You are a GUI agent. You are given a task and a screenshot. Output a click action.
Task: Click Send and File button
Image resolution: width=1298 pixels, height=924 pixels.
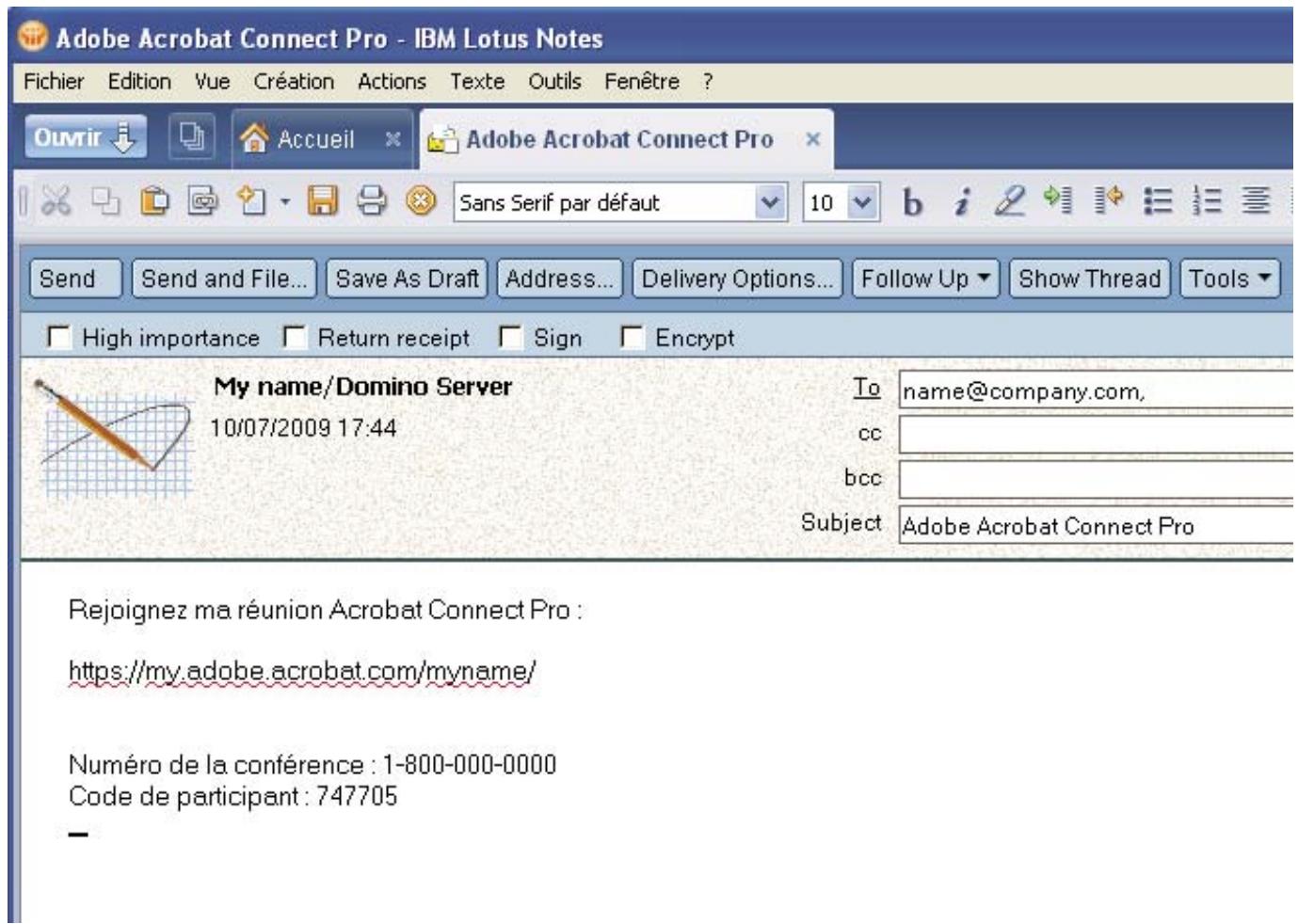pyautogui.click(x=224, y=279)
